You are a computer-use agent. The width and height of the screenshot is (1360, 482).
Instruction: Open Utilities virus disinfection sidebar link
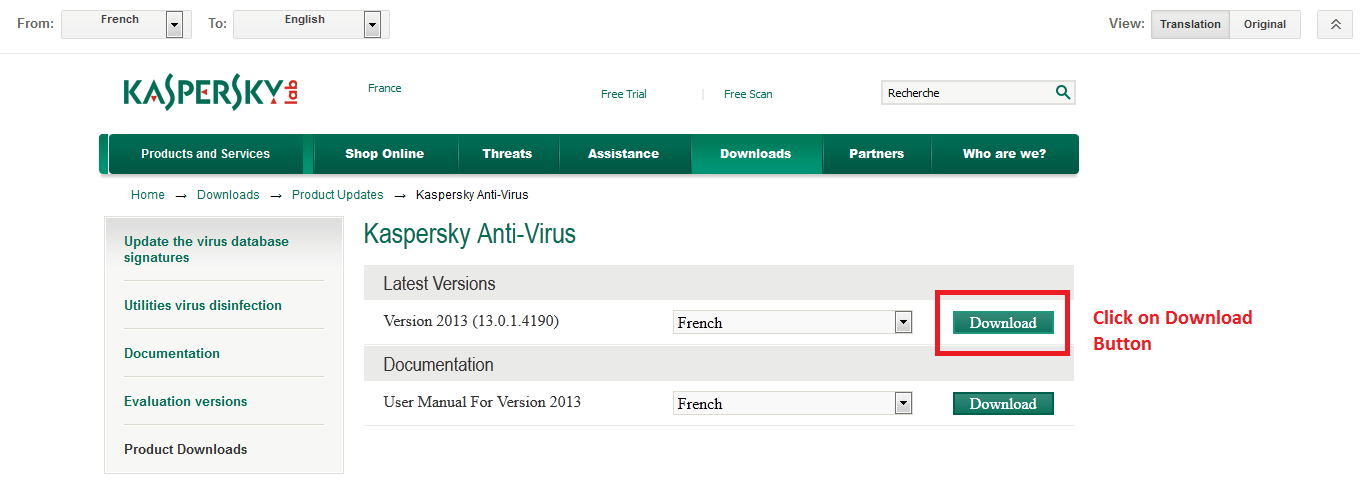coord(203,305)
